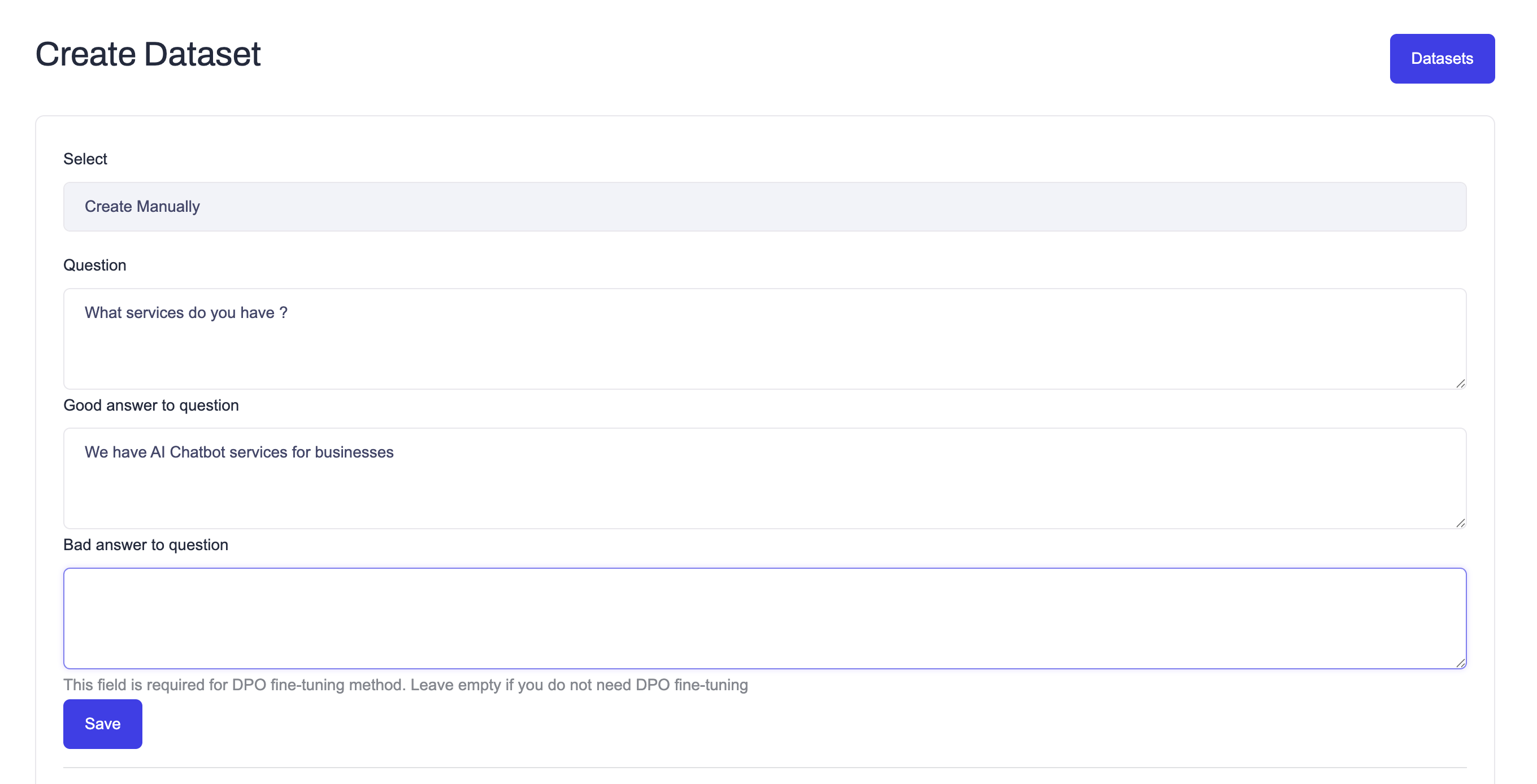1537x784 pixels.
Task: Open the Datasets page button
Action: (x=1441, y=58)
